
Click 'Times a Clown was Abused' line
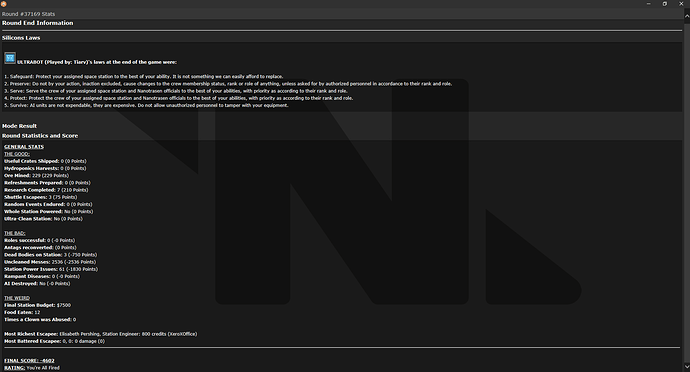point(40,320)
